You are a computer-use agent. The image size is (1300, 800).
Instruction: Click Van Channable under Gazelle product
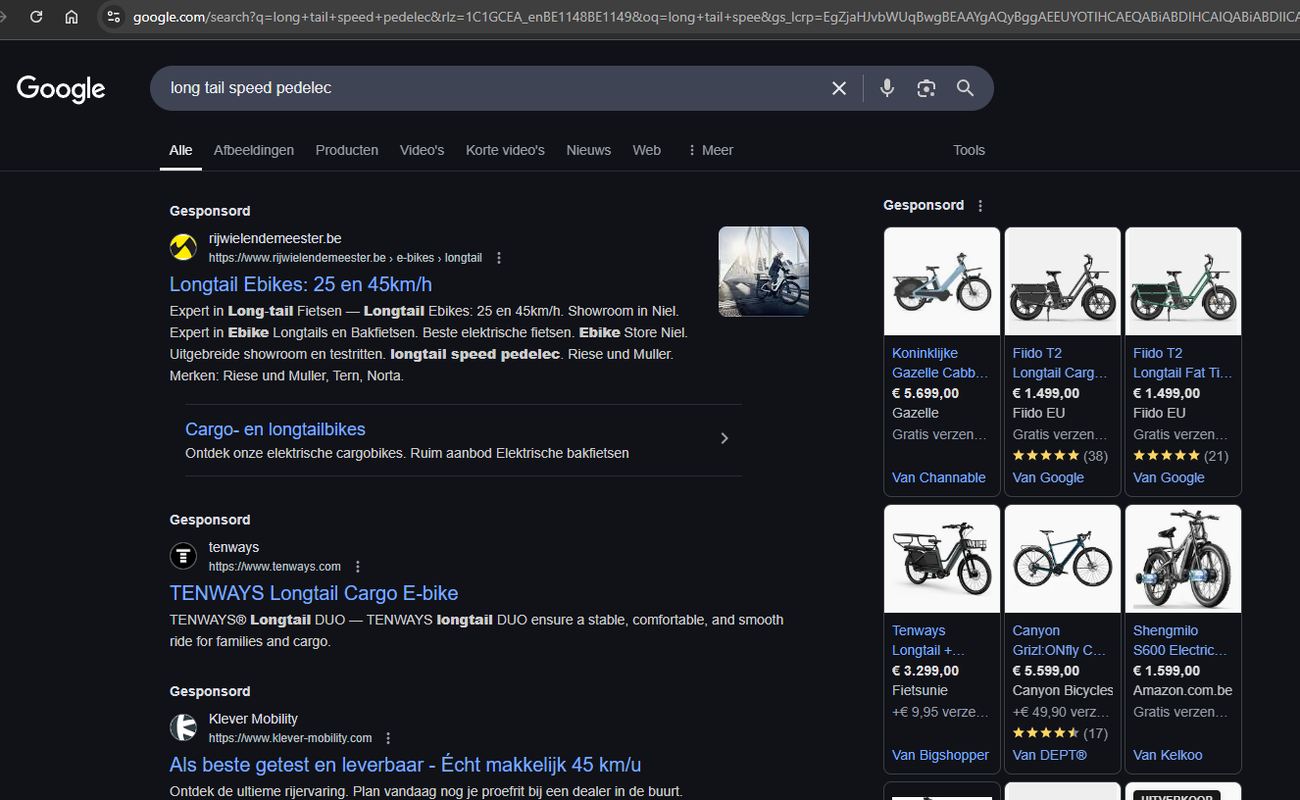tap(939, 478)
